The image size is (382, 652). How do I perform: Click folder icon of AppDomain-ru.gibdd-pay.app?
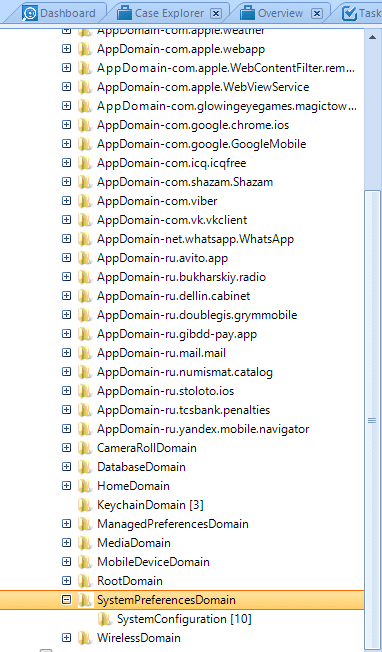84,334
